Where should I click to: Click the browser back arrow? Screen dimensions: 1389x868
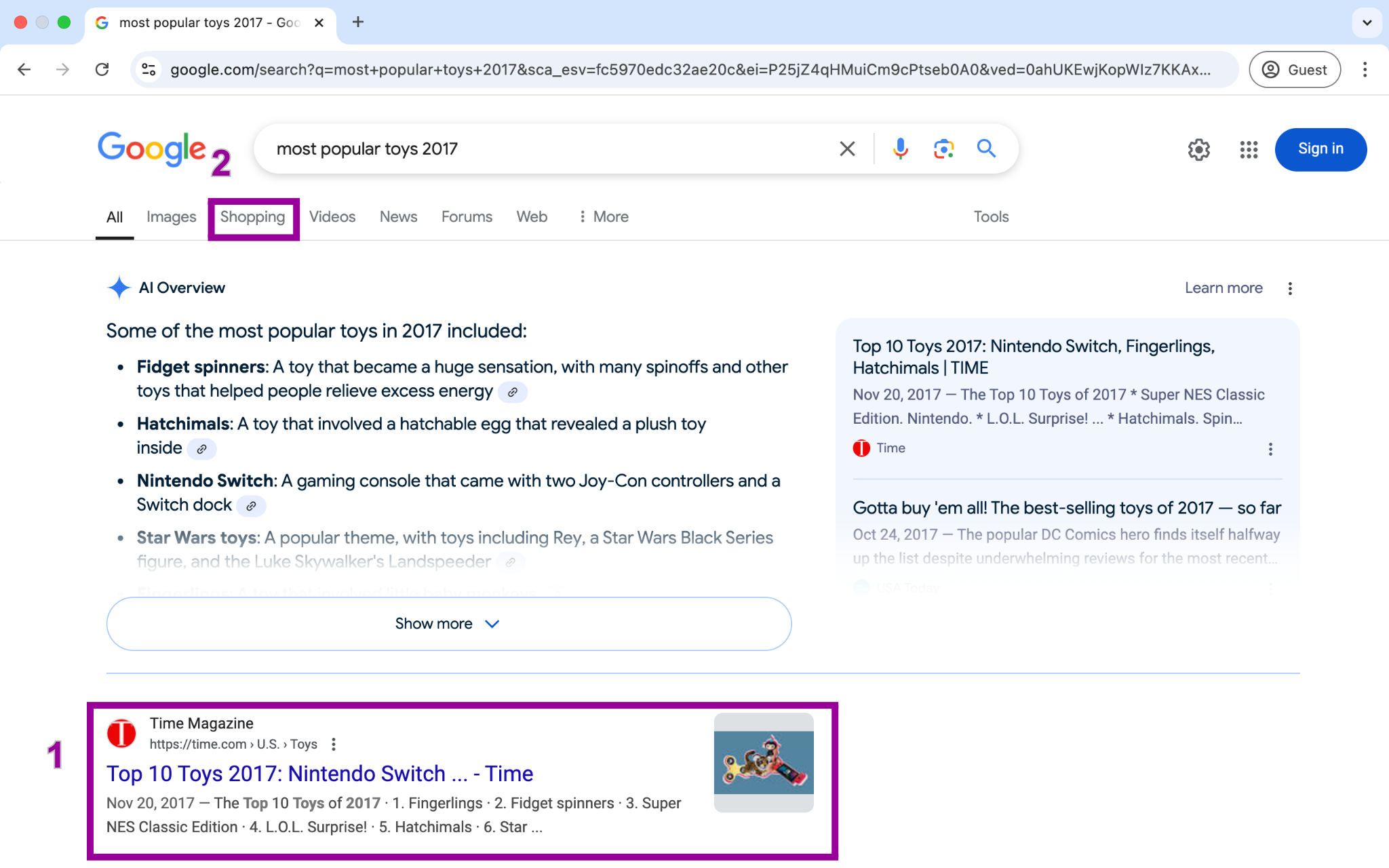coord(24,69)
